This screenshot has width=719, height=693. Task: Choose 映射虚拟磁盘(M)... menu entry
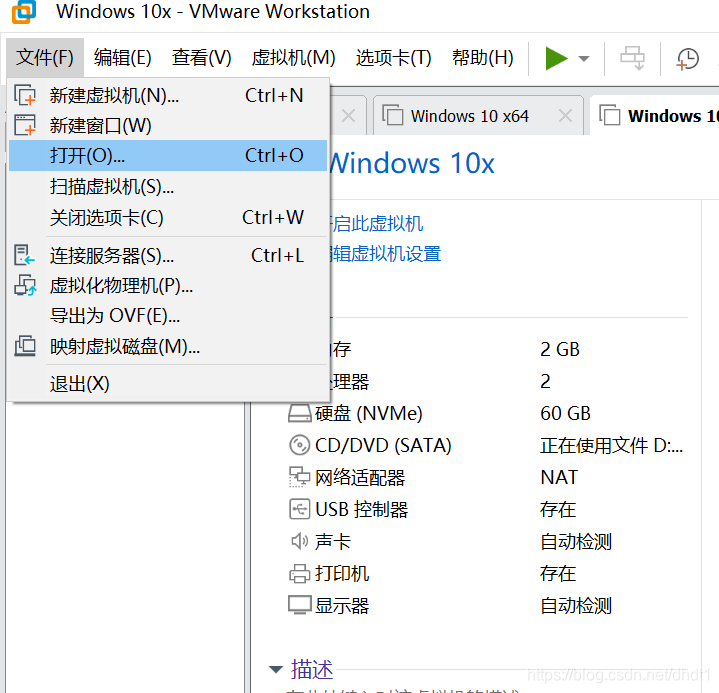[x=168, y=346]
